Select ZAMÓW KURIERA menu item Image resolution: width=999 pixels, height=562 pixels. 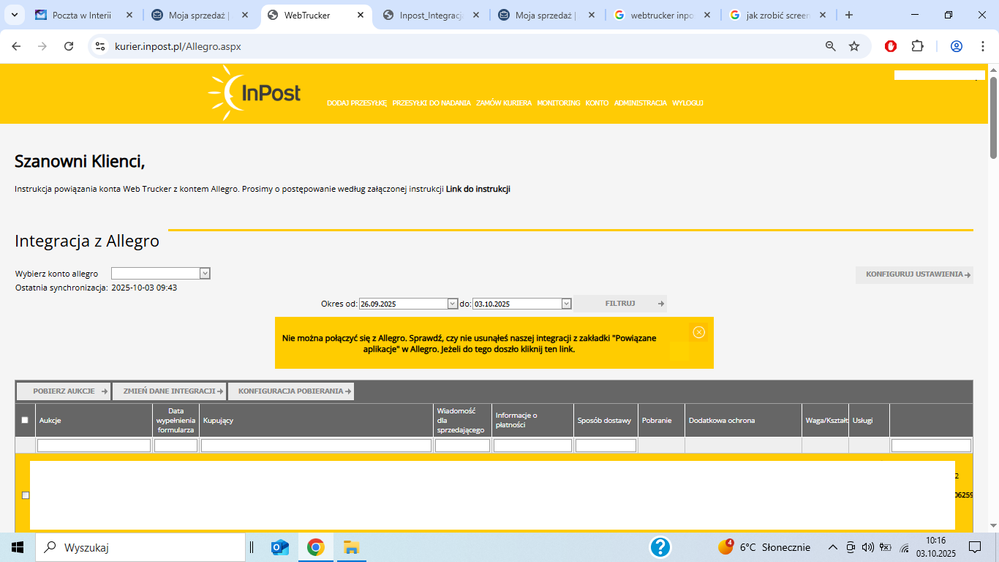point(503,103)
